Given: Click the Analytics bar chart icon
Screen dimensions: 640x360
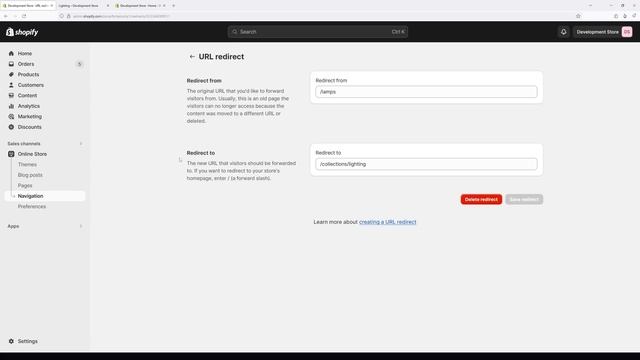Looking at the screenshot, I should coord(11,106).
